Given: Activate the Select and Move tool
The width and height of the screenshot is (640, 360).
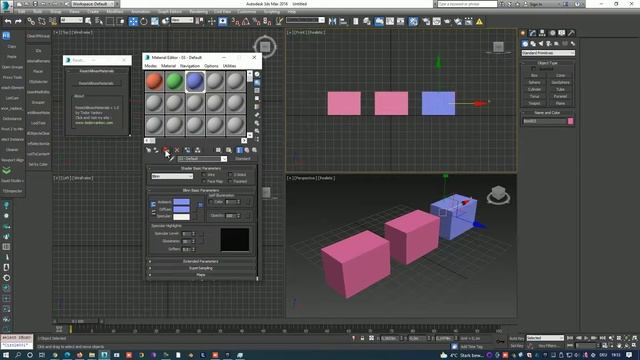Looking at the screenshot, I should pos(133,22).
